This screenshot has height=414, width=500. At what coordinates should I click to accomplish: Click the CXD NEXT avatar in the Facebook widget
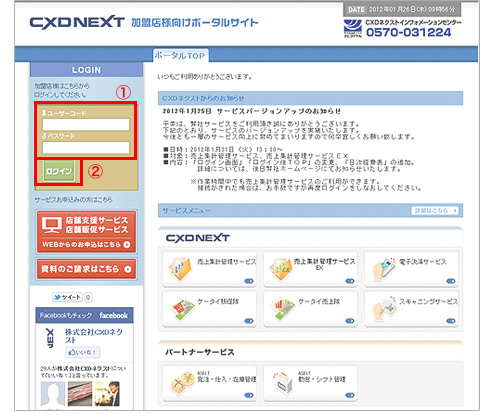(50, 338)
